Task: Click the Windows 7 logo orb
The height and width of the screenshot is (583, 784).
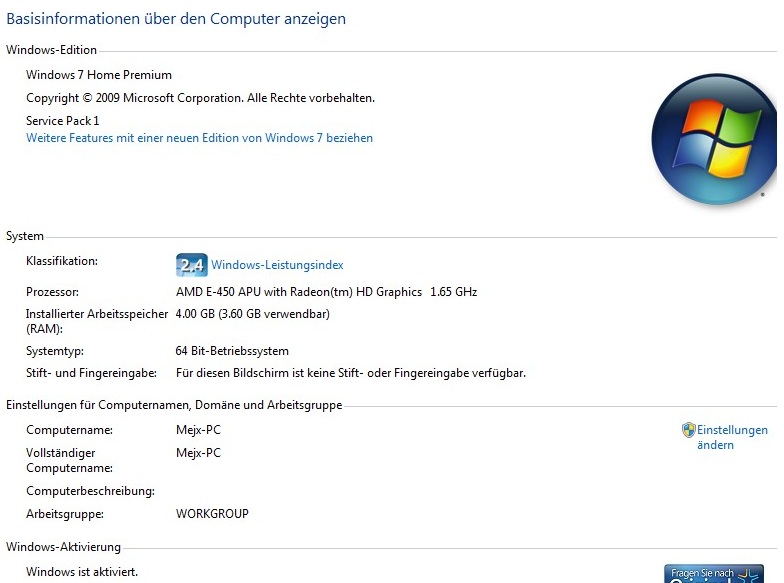Action: pyautogui.click(x=714, y=140)
